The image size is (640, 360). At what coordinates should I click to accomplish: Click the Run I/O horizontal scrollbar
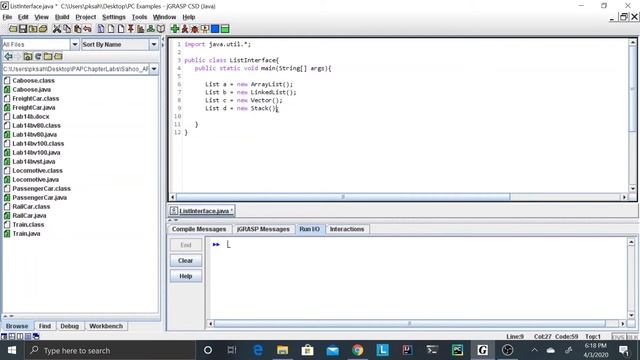click(x=409, y=324)
